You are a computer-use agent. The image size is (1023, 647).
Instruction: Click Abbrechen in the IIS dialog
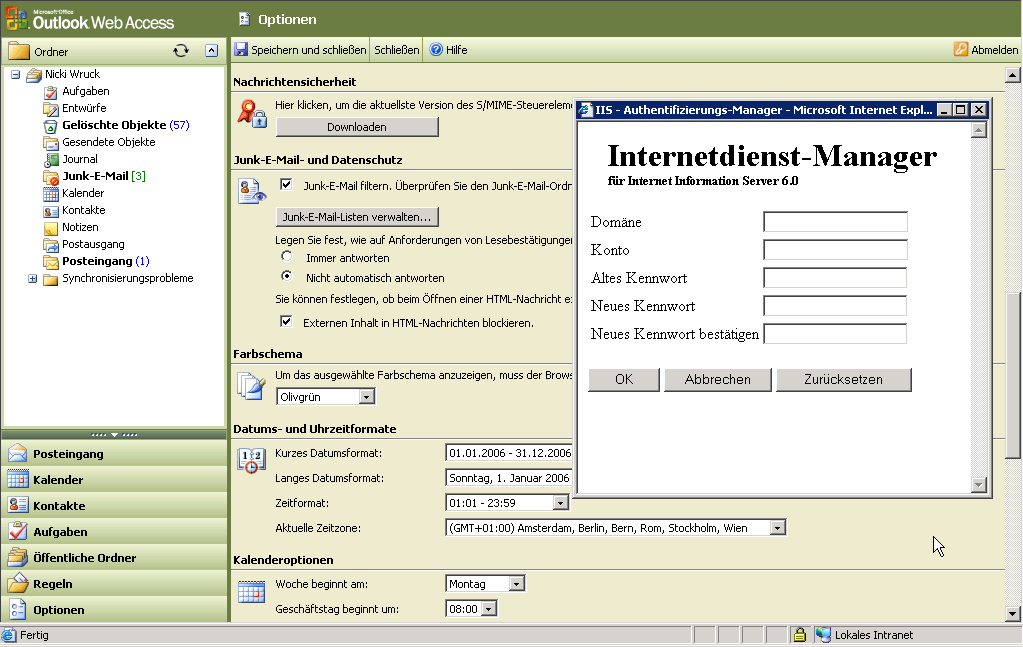pyautogui.click(x=718, y=380)
